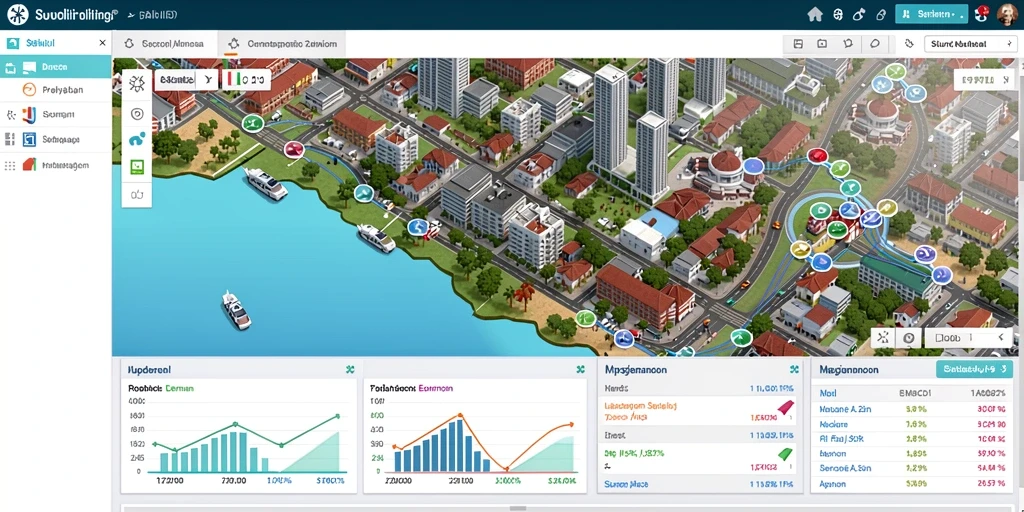Viewport: 1024px width, 512px height.
Task: Select the highlighted teal item in the left sidebar
Action: click(x=56, y=67)
